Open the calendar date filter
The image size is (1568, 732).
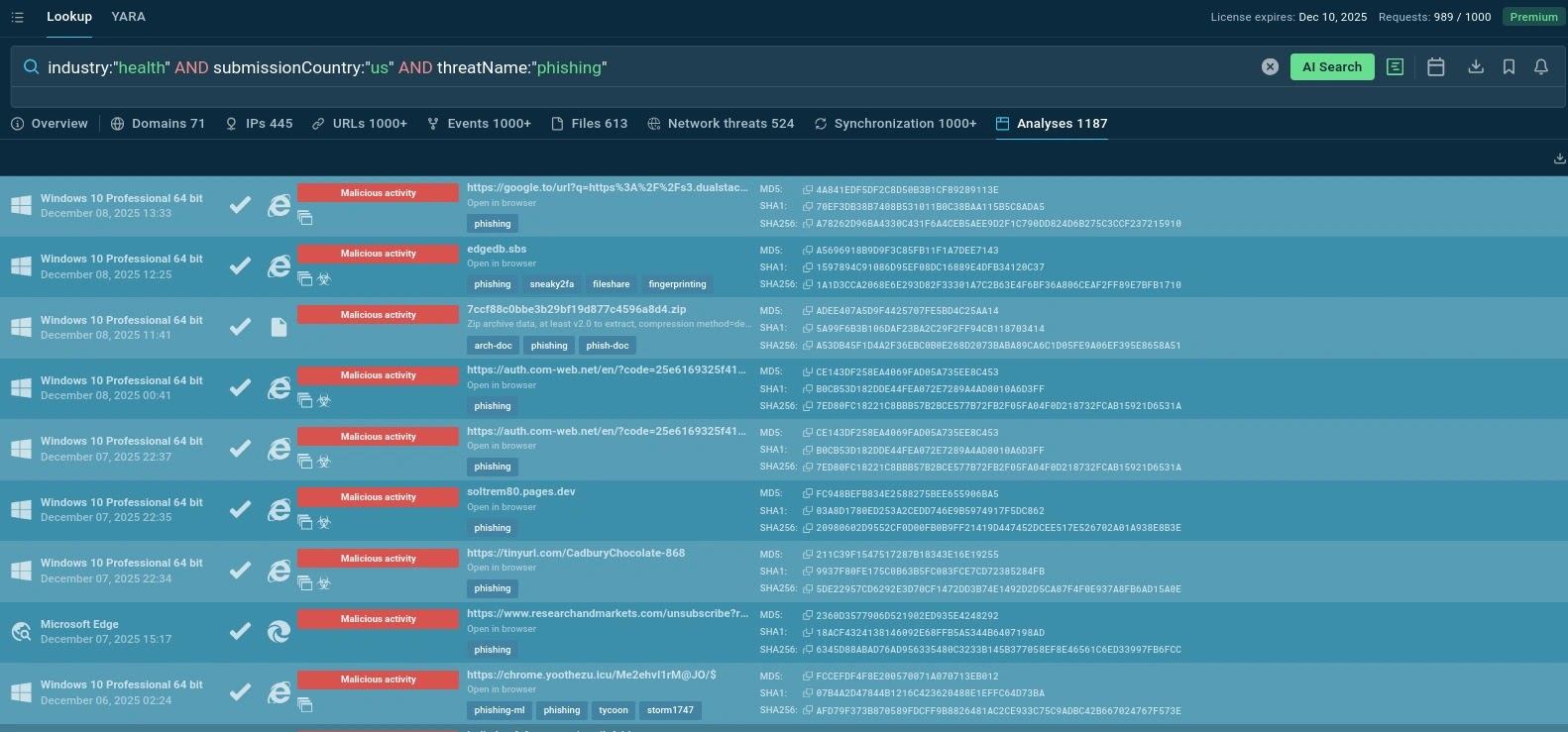point(1435,66)
